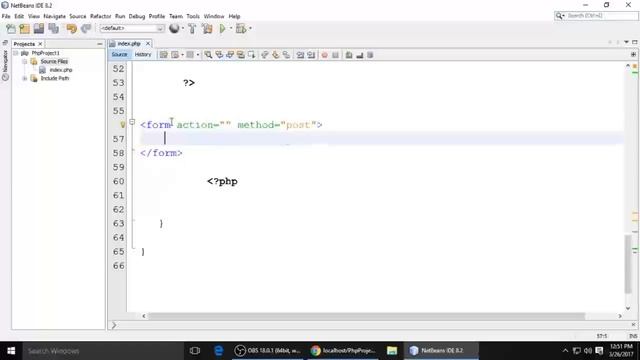Toggle Bookmark on the current line
640x360 pixels.
(286, 55)
